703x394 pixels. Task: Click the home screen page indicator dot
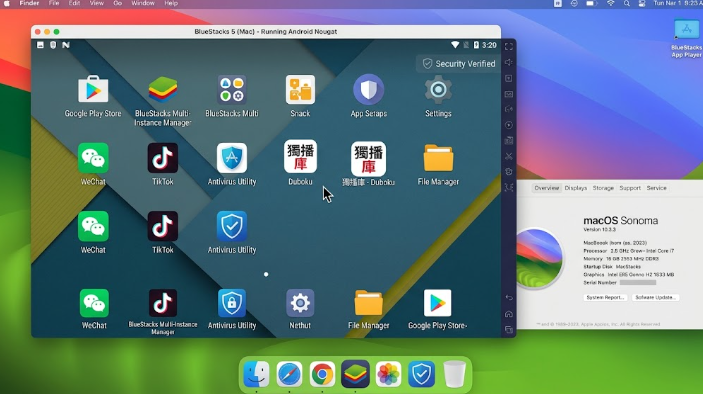(266, 274)
